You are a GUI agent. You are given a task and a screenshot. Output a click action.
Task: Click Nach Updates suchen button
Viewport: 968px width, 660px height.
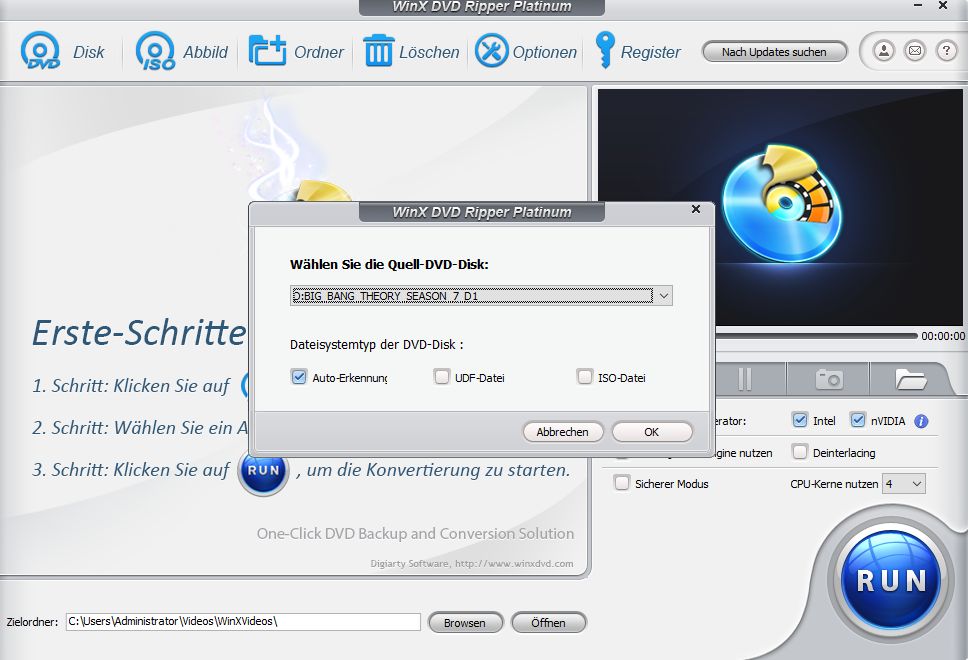click(774, 52)
